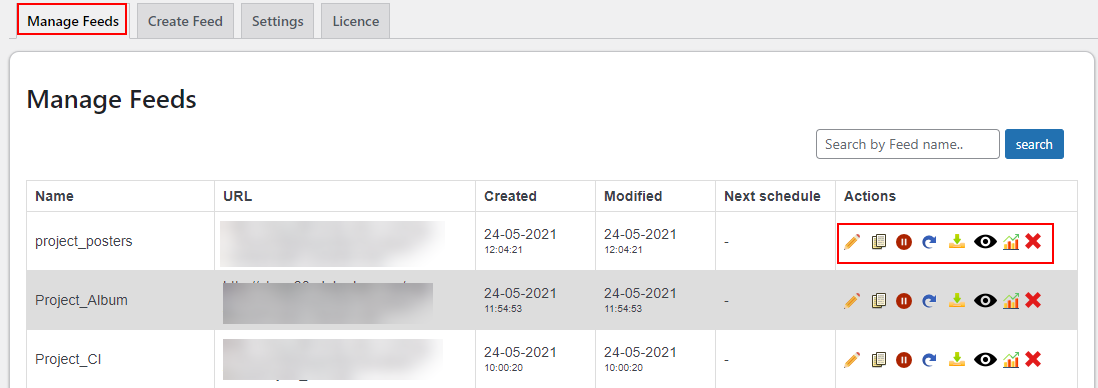The height and width of the screenshot is (388, 1098).
Task: Refresh the project_posters feed
Action: pos(930,242)
